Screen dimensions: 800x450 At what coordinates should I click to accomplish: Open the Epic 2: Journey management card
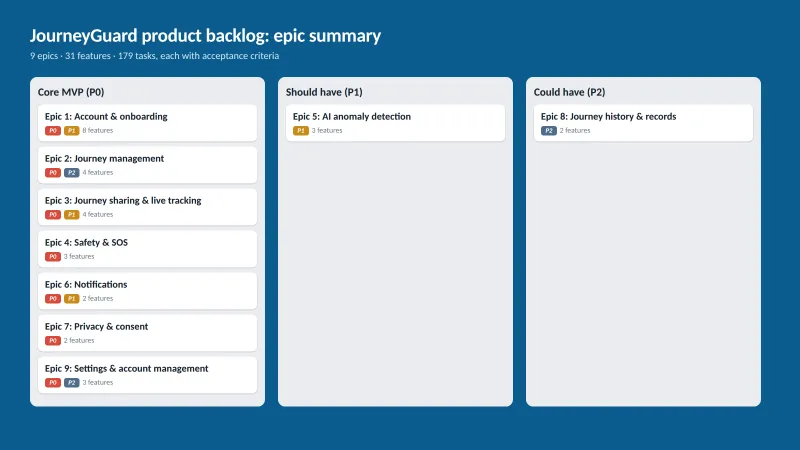[147, 165]
